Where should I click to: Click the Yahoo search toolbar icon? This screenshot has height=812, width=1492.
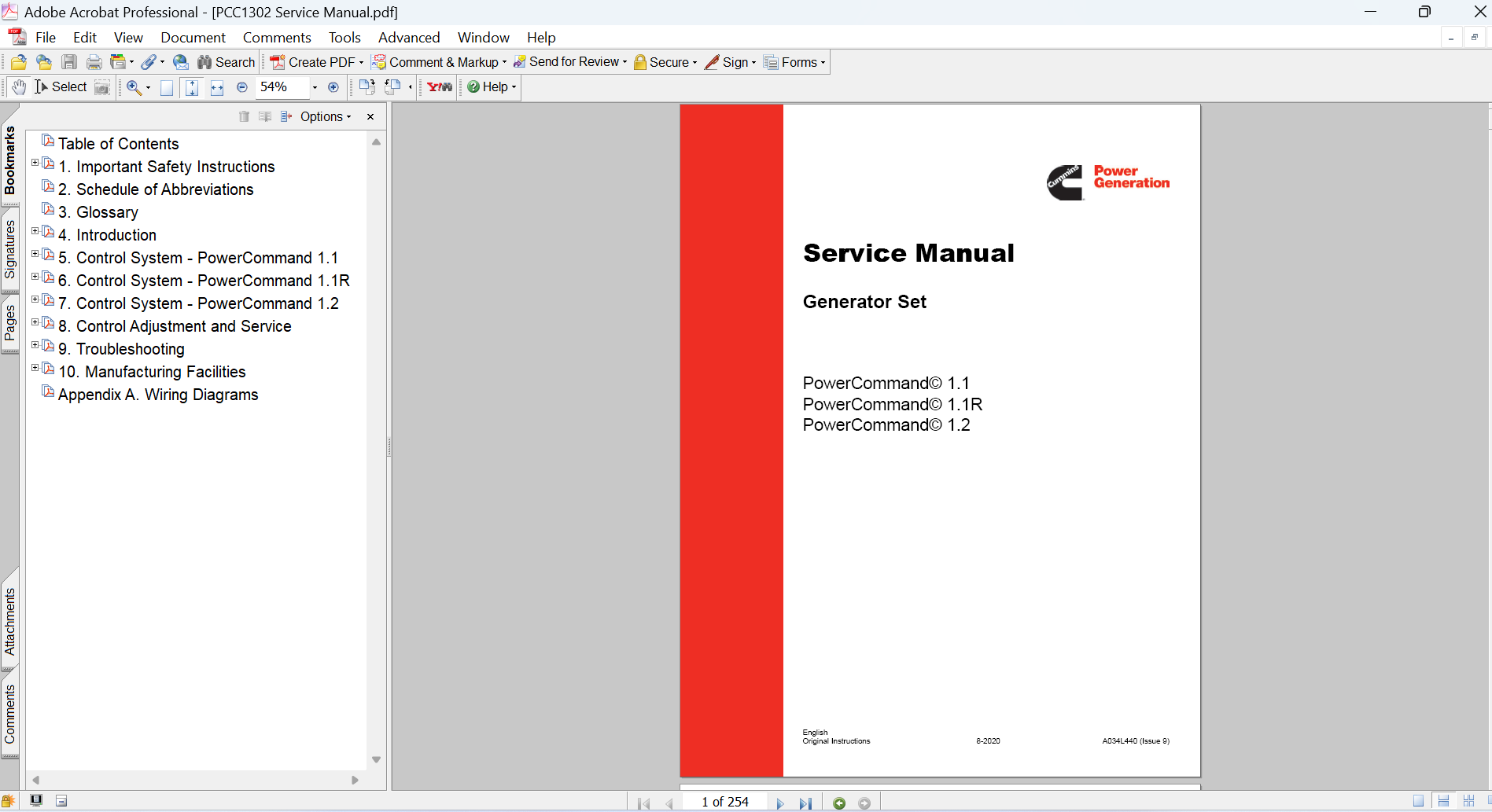(x=440, y=87)
